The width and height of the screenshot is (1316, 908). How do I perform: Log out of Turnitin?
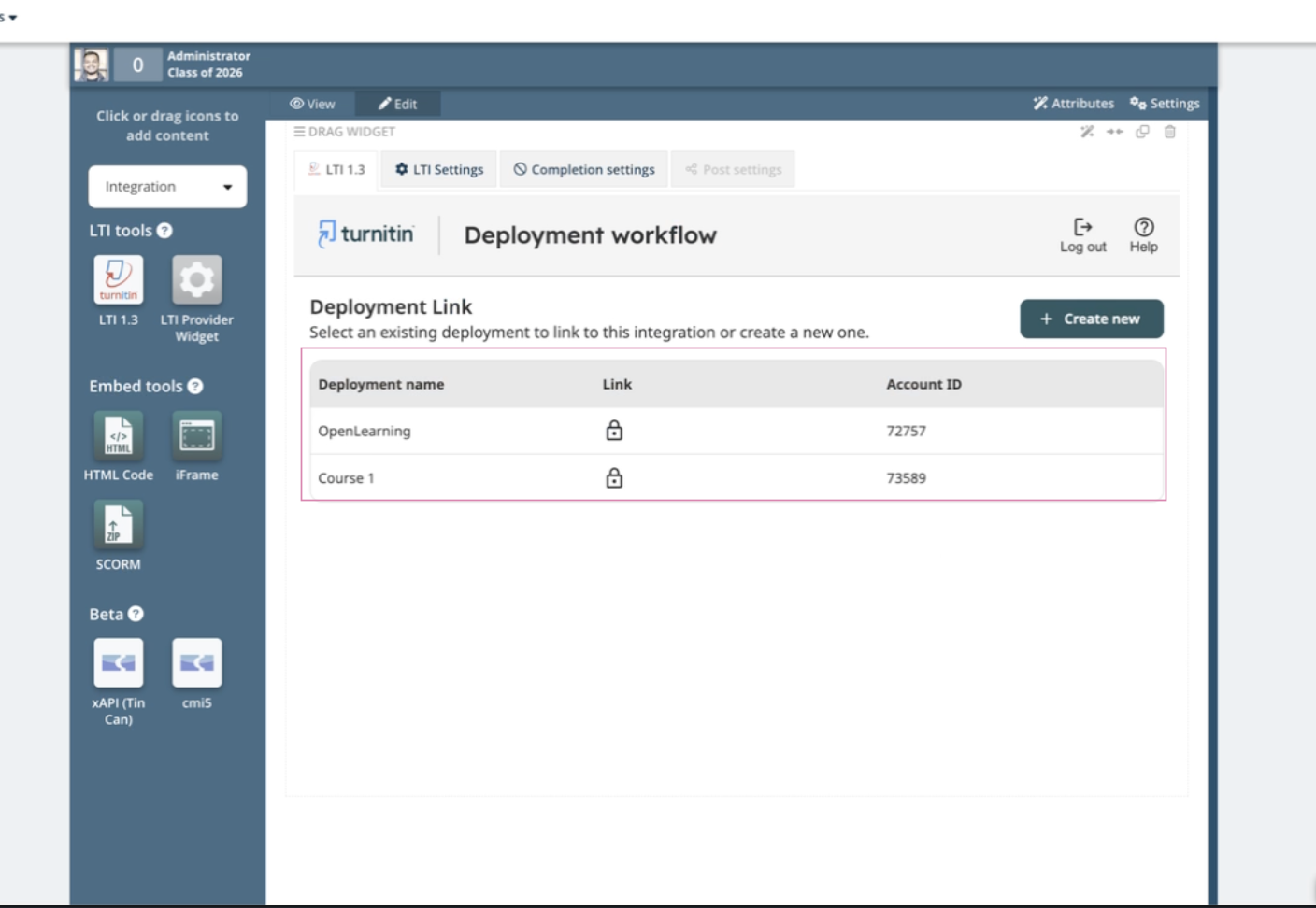(1082, 235)
